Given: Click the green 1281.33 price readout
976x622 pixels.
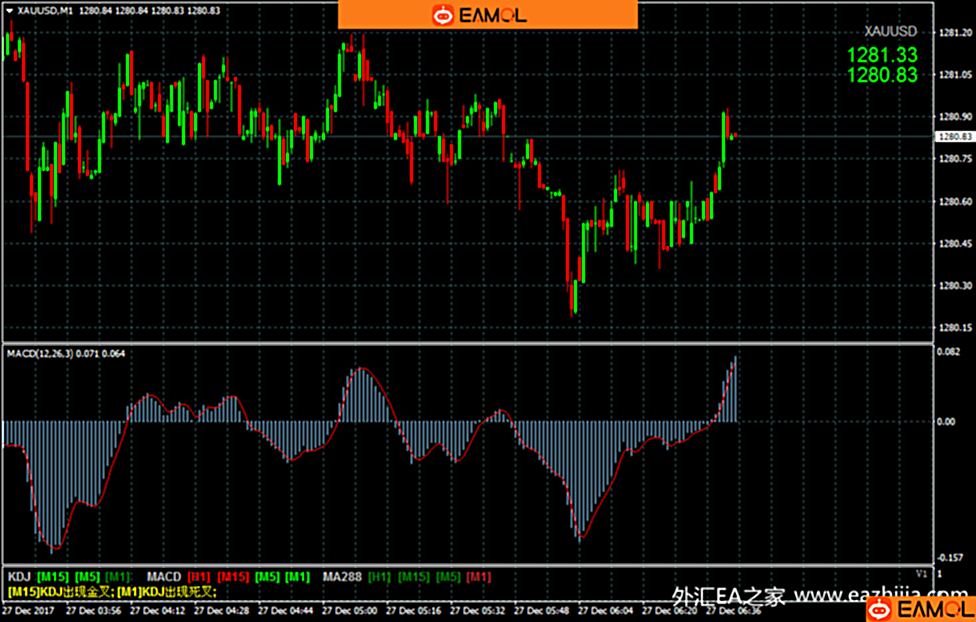Looking at the screenshot, I should (882, 56).
